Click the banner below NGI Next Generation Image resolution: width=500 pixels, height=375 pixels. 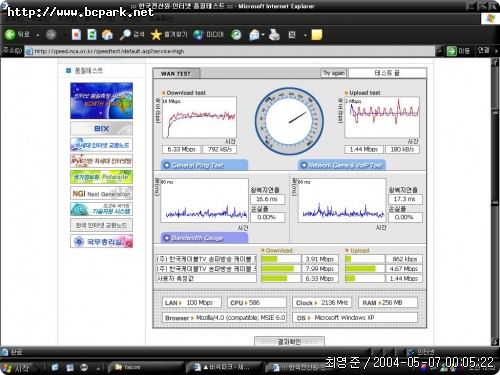pos(101,209)
